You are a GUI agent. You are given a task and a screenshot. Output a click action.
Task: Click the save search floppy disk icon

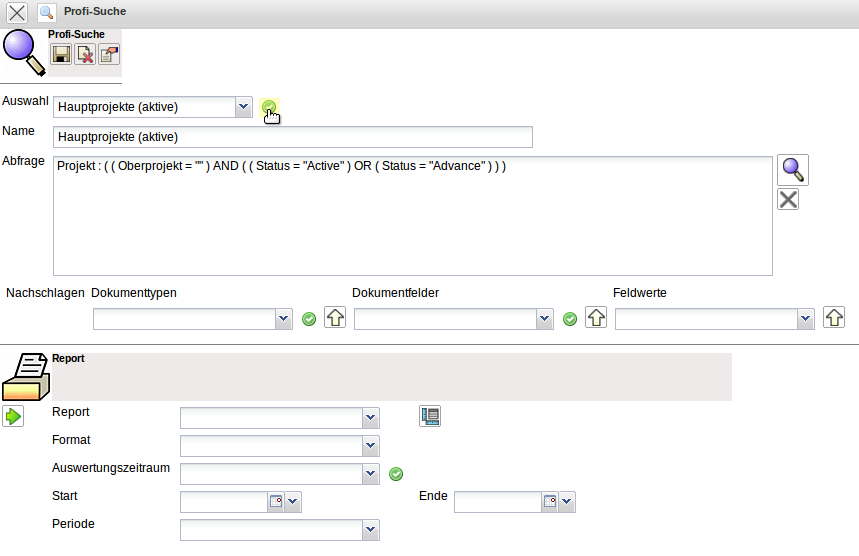coord(61,55)
